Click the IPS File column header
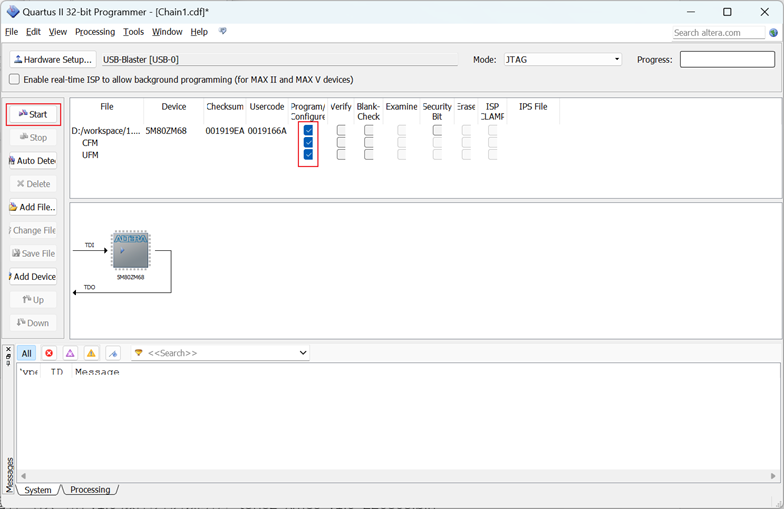The width and height of the screenshot is (784, 509). 533,106
